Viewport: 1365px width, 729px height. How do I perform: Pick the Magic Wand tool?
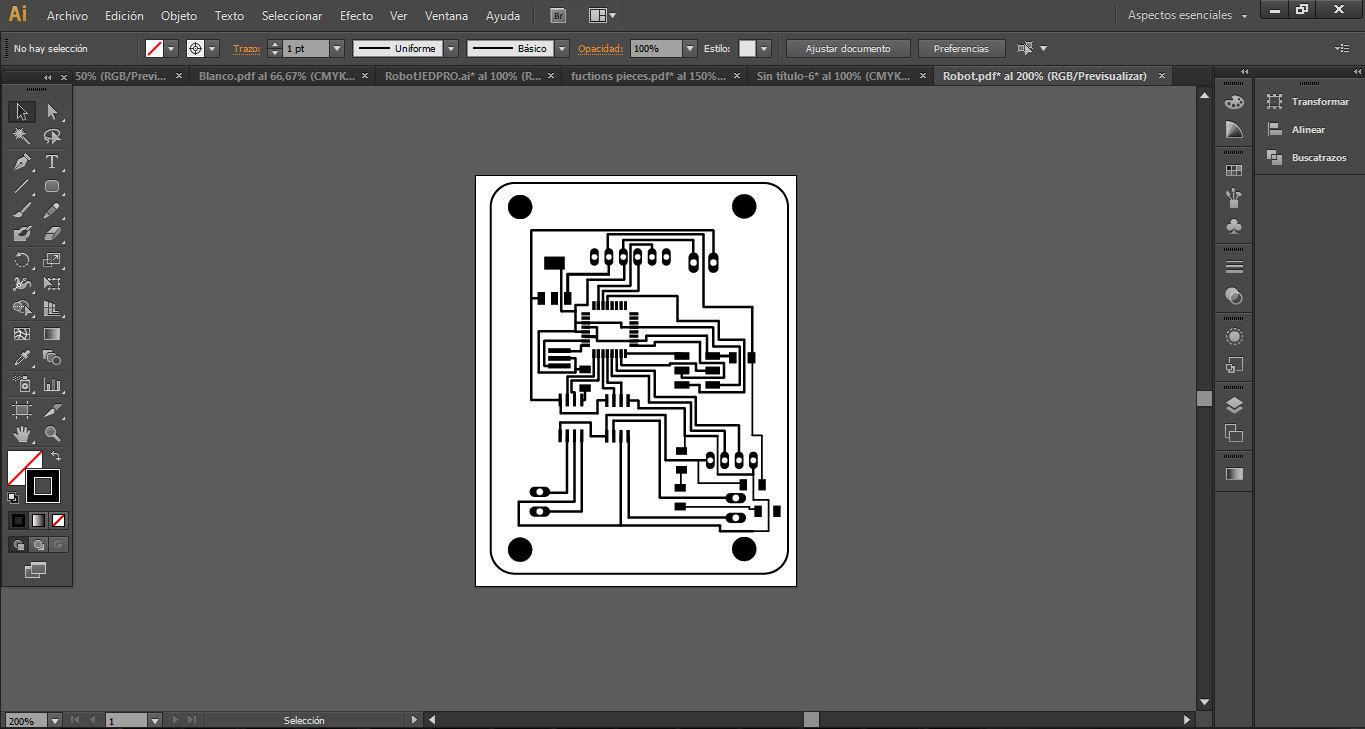[22, 137]
